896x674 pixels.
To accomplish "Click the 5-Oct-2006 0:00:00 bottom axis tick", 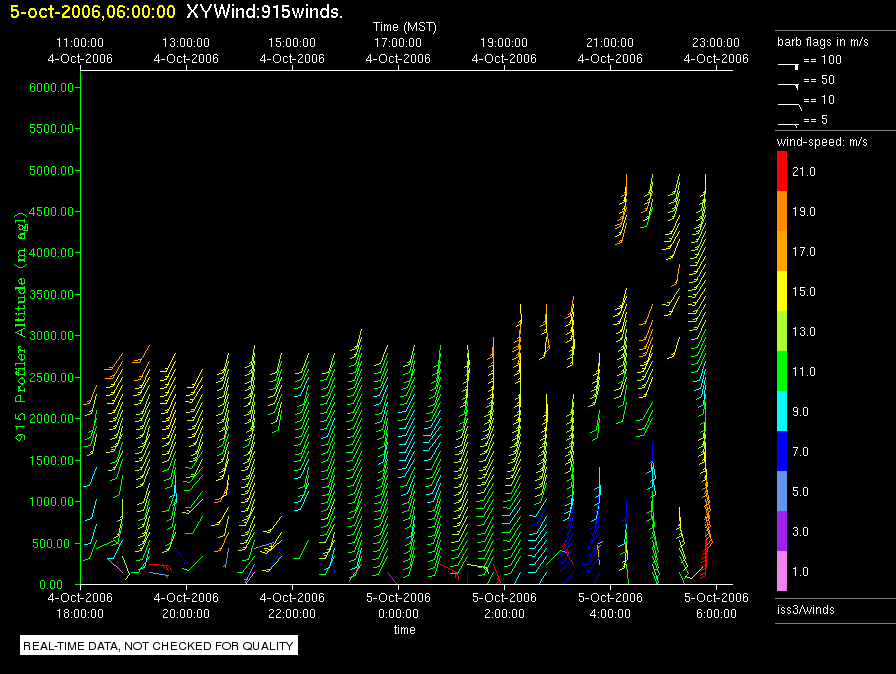I will [x=398, y=606].
